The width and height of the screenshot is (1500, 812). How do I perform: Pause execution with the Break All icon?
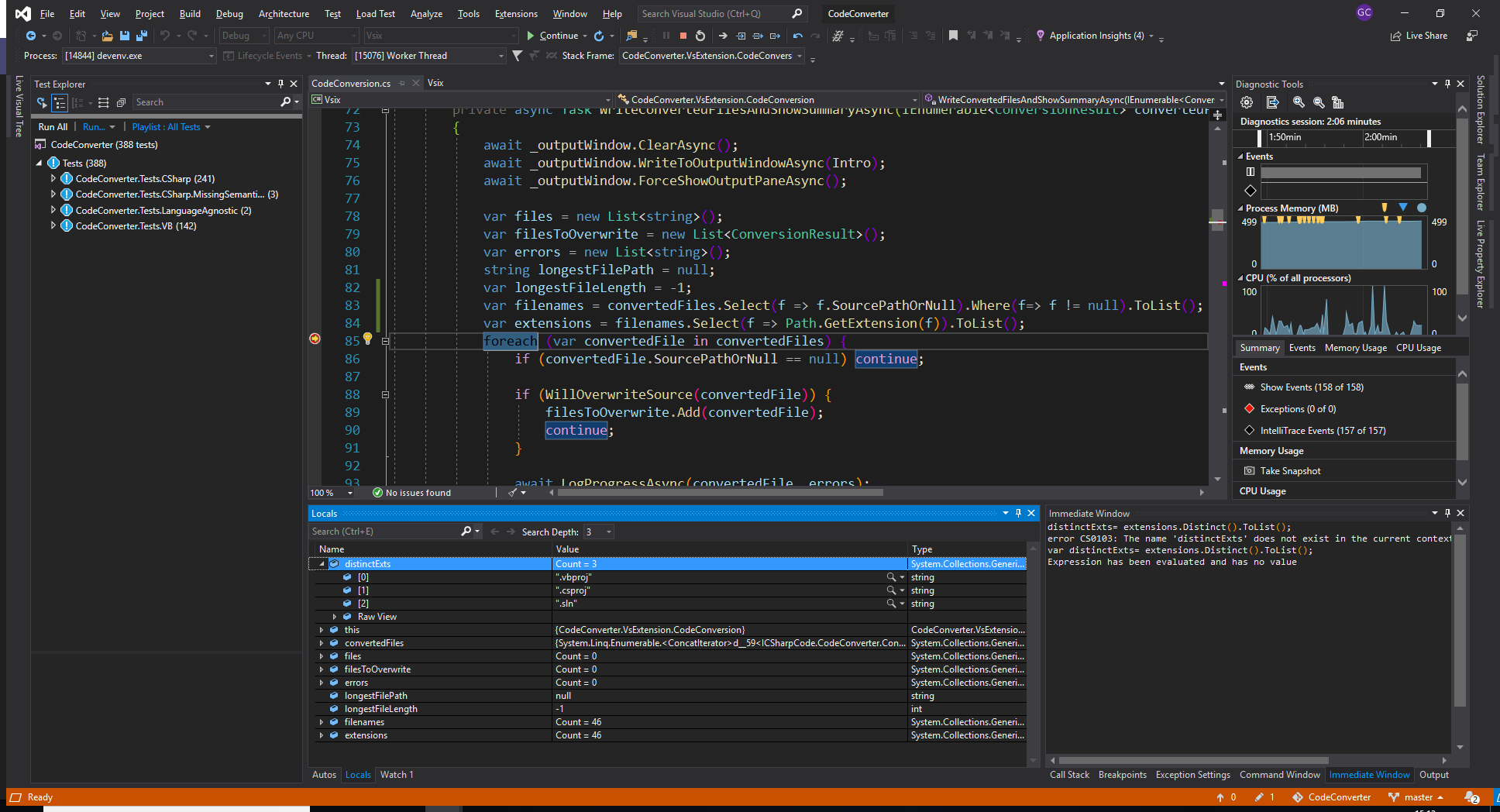pyautogui.click(x=666, y=36)
